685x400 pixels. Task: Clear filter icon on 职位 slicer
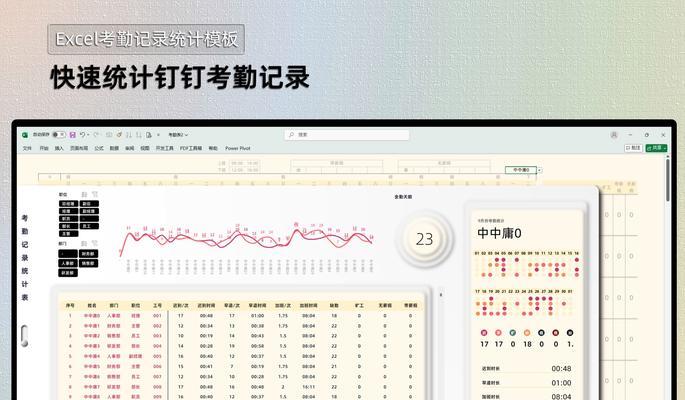coord(95,194)
